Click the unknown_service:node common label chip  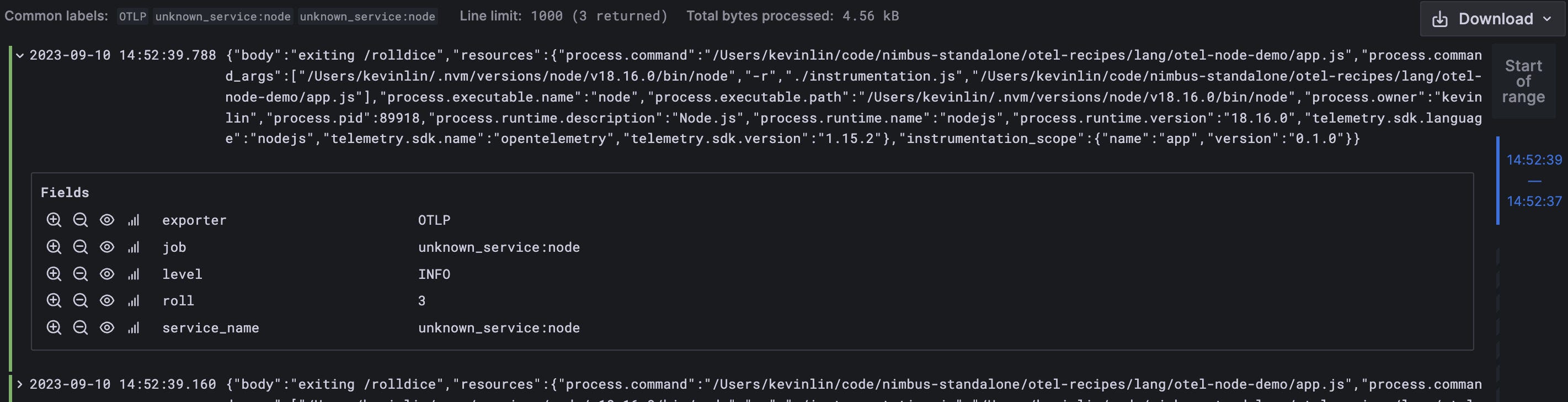(223, 17)
